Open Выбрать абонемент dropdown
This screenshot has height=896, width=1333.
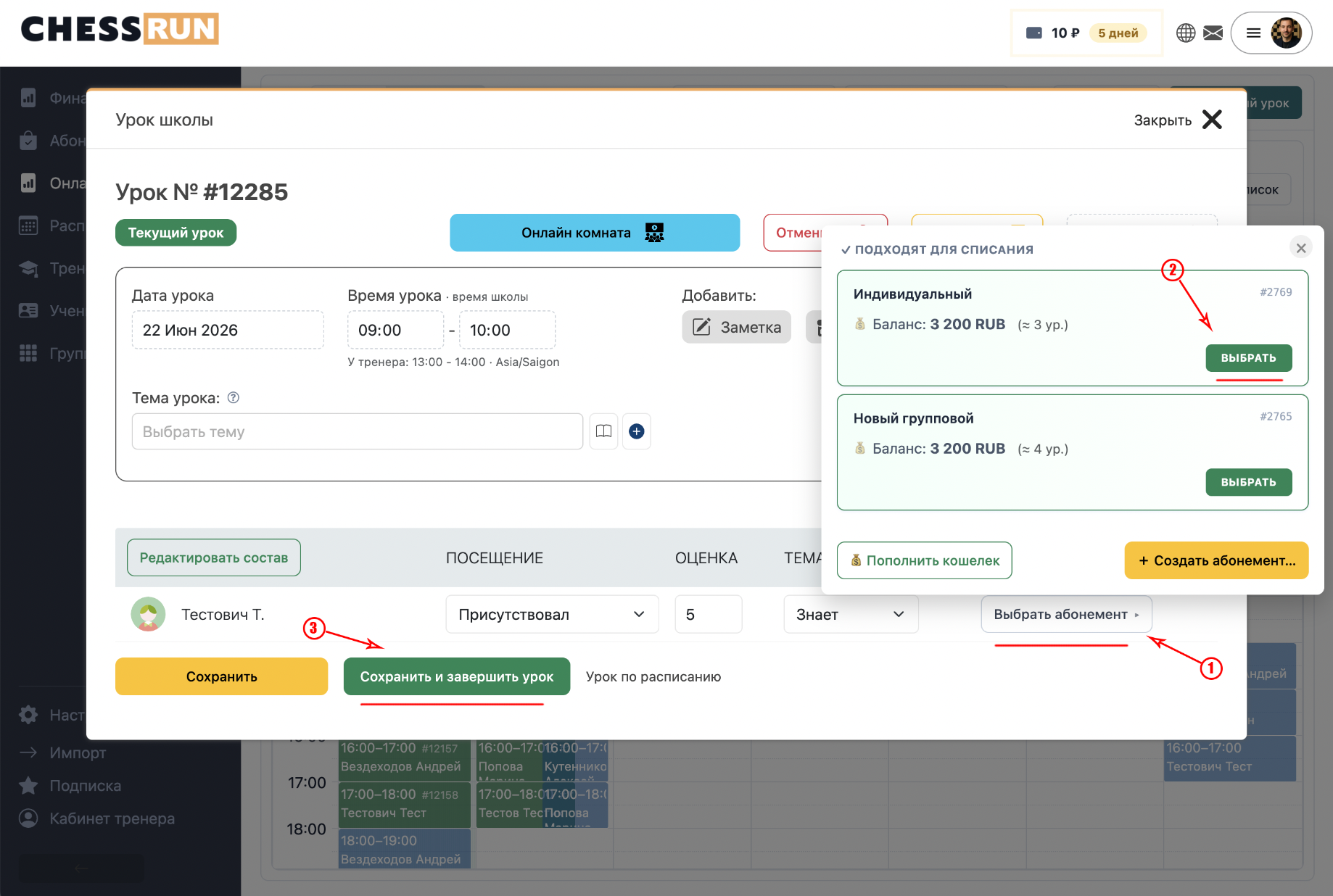[1066, 614]
